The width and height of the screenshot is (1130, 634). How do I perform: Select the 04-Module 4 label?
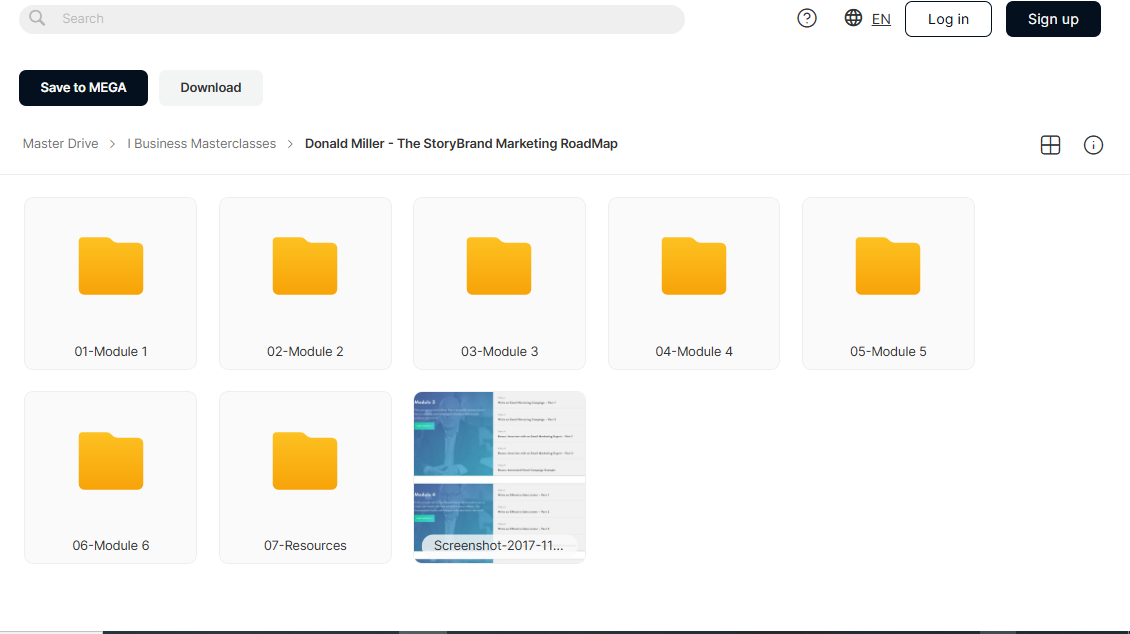pos(694,352)
